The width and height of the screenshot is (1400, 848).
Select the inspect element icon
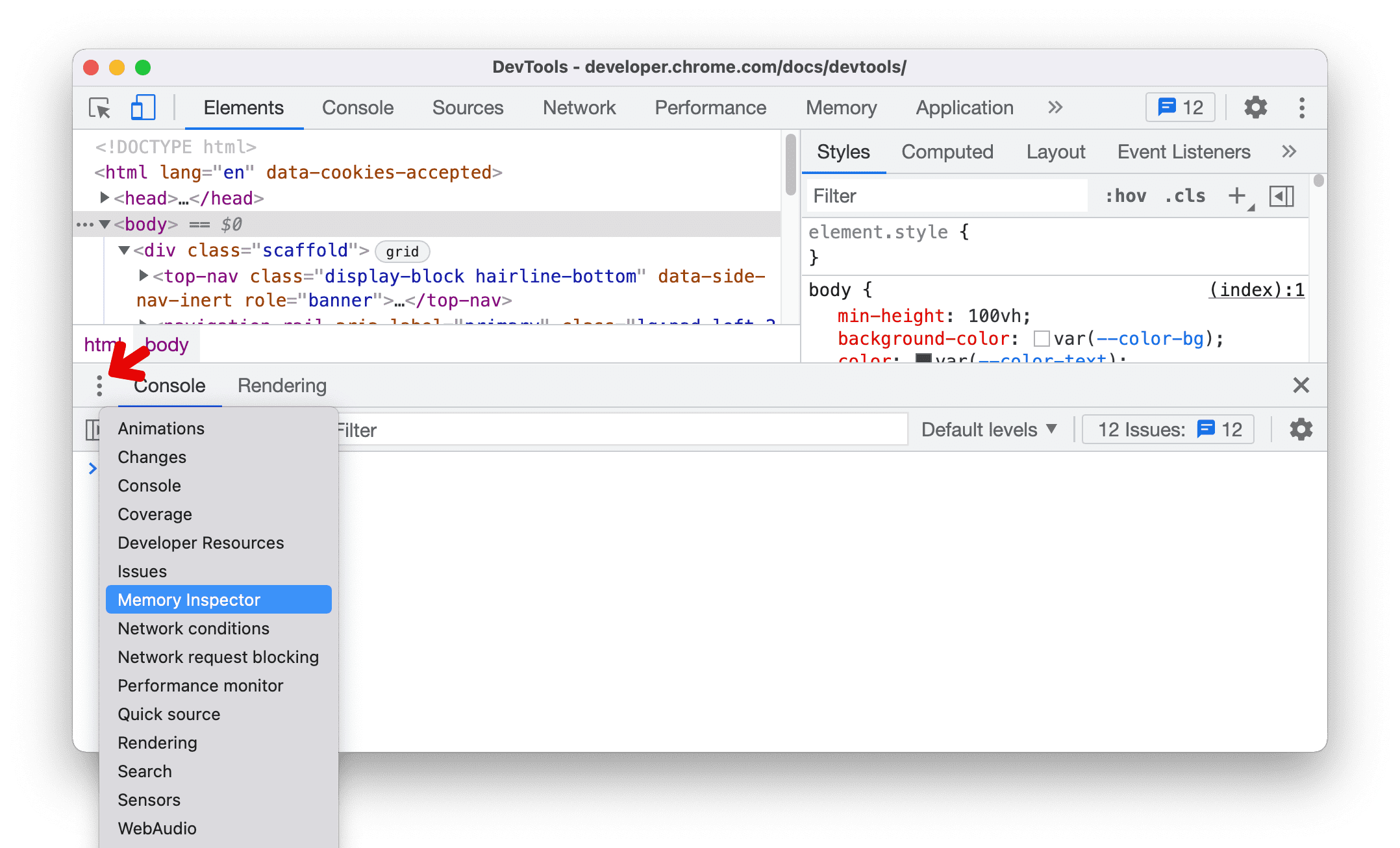pos(100,108)
